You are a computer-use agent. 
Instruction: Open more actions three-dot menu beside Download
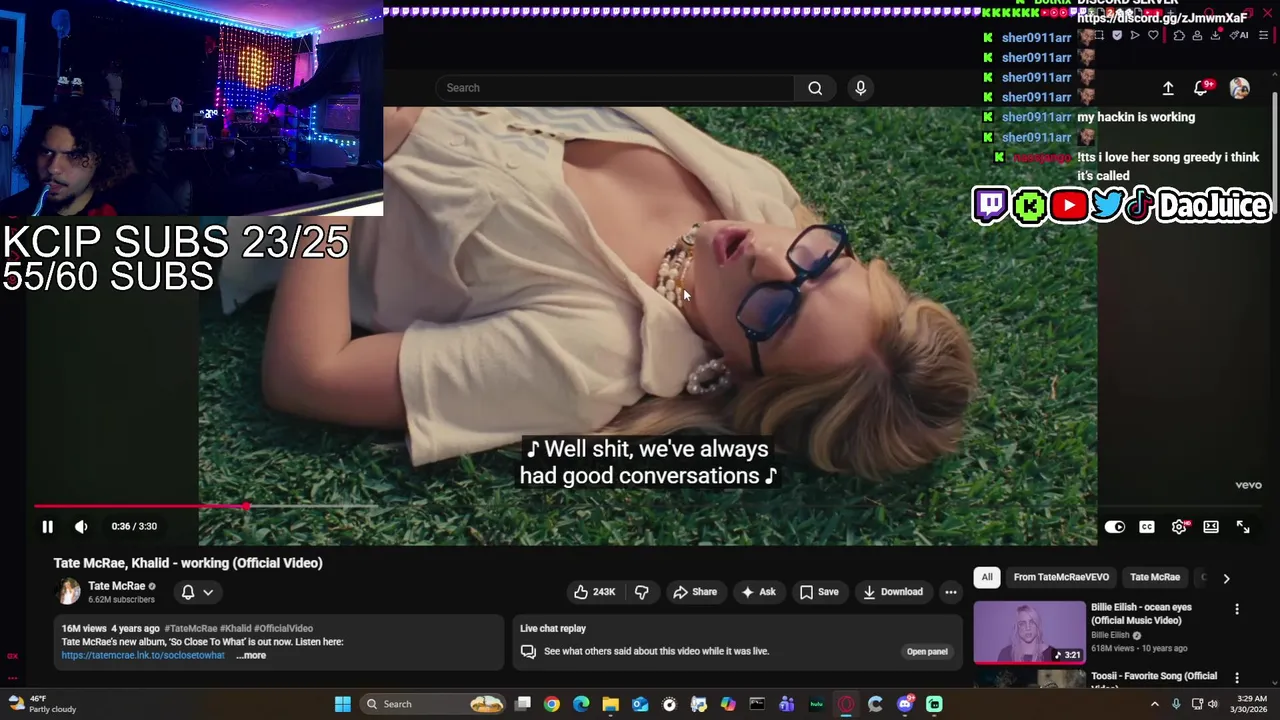951,592
